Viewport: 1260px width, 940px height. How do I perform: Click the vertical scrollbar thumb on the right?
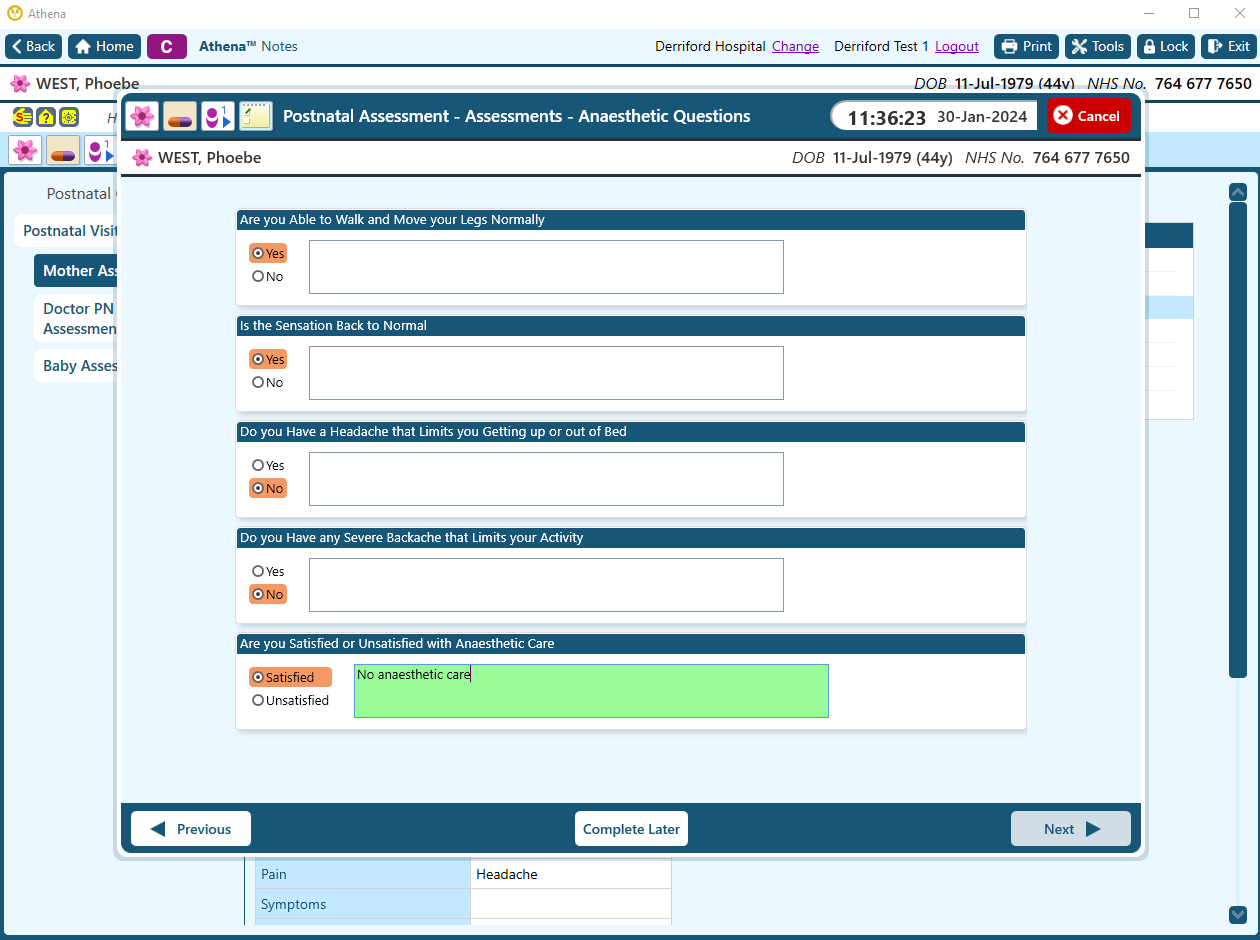[1238, 440]
